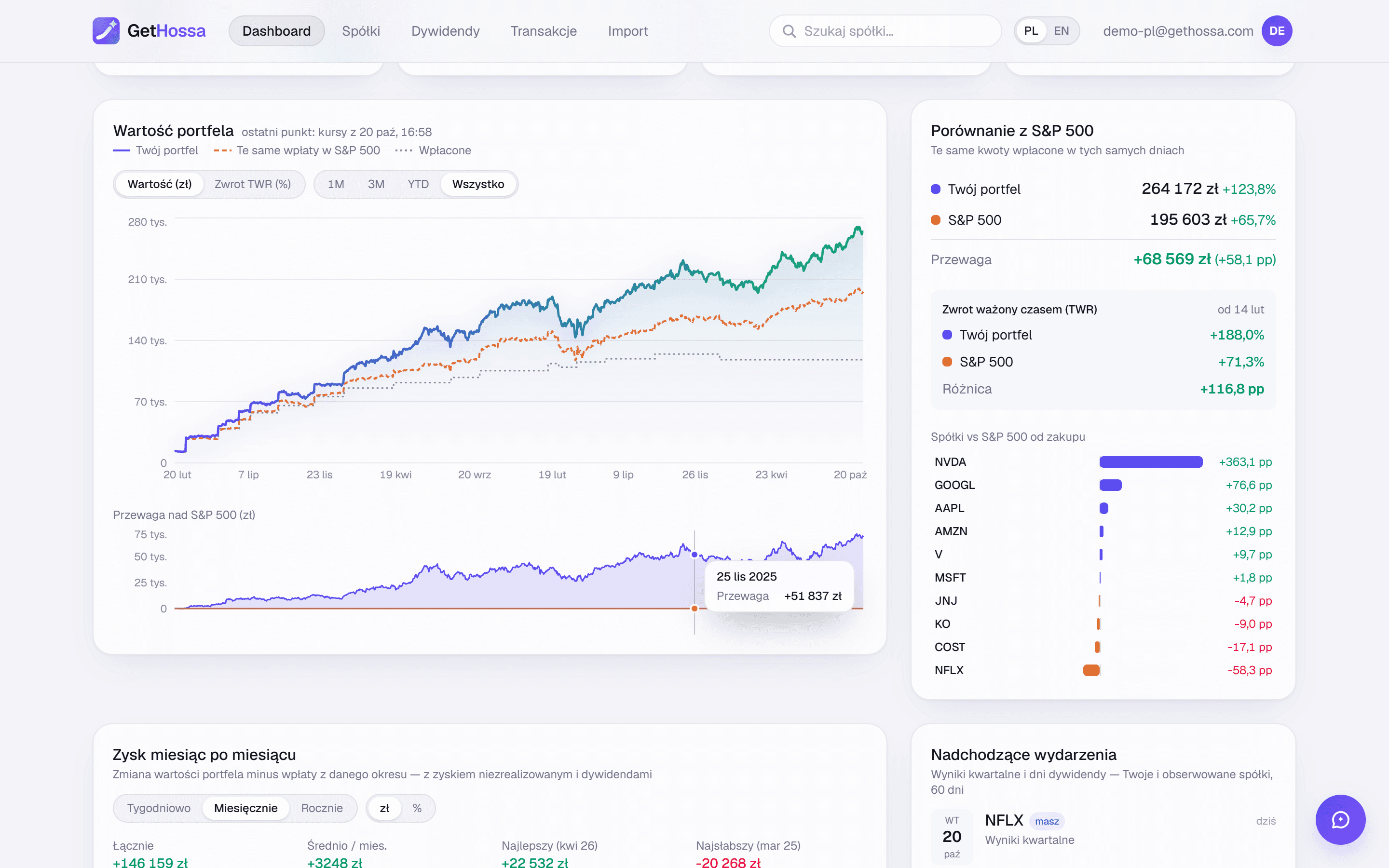Set chart range to Wszystko
The image size is (1389, 868).
click(x=478, y=184)
